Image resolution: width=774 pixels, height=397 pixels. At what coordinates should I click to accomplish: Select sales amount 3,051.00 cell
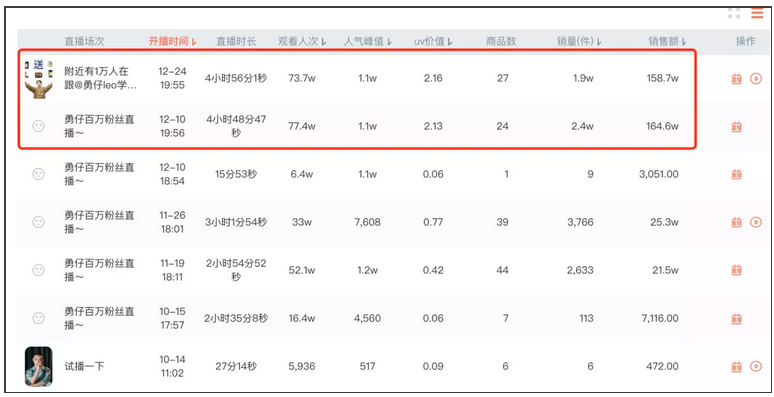point(658,174)
